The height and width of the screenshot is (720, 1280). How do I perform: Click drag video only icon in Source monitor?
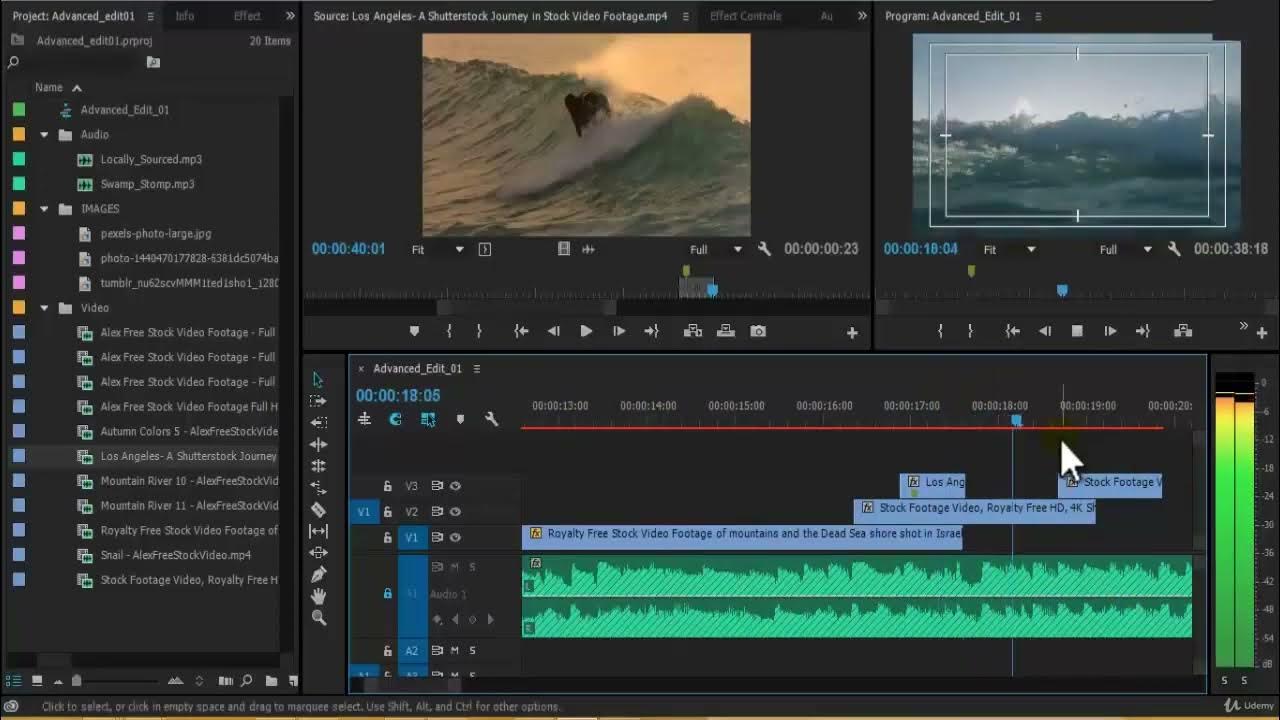coord(564,249)
